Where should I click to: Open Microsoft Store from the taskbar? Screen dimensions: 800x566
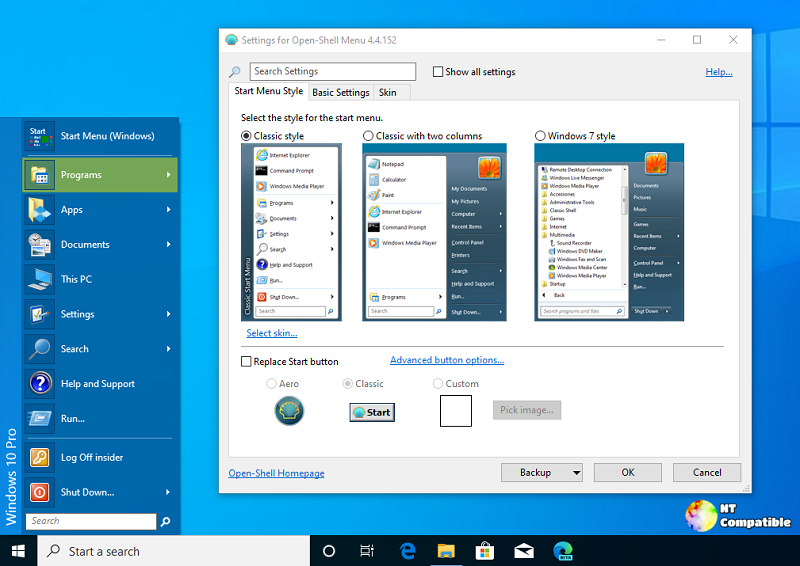[485, 551]
